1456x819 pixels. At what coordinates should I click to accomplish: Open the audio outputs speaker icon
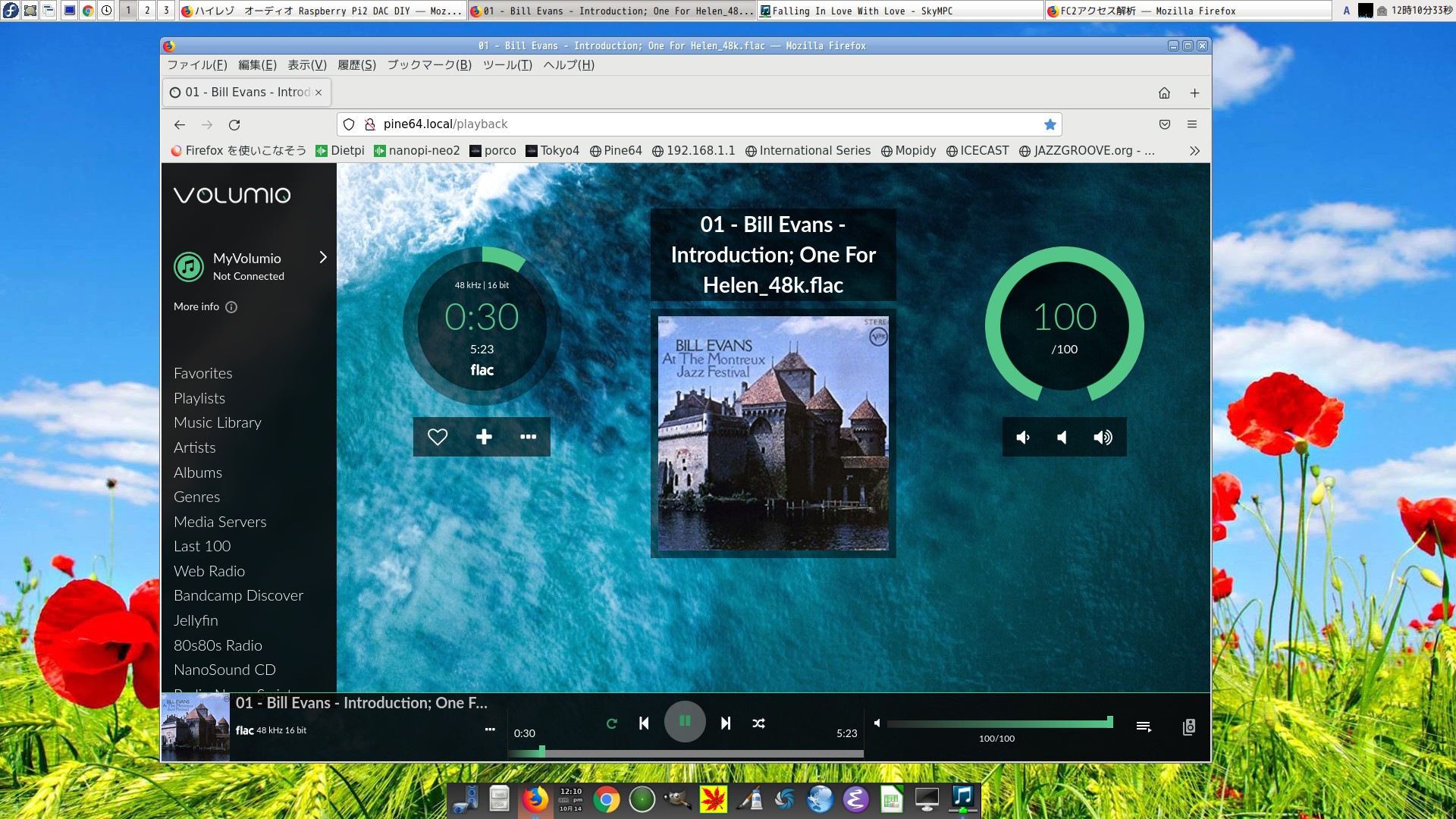point(1189,726)
